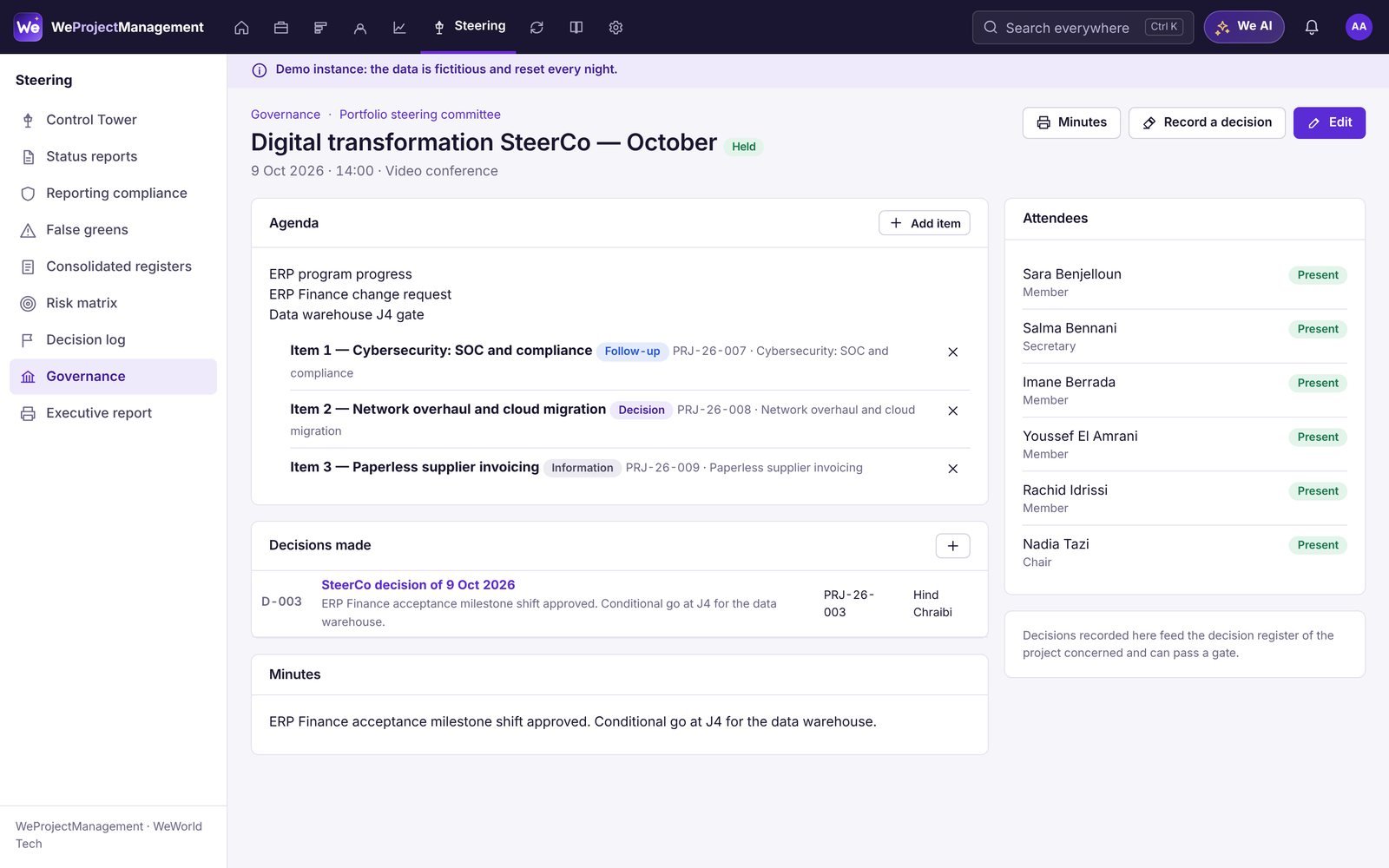Add a decision with the plus button
1389x868 pixels.
pyautogui.click(x=952, y=545)
